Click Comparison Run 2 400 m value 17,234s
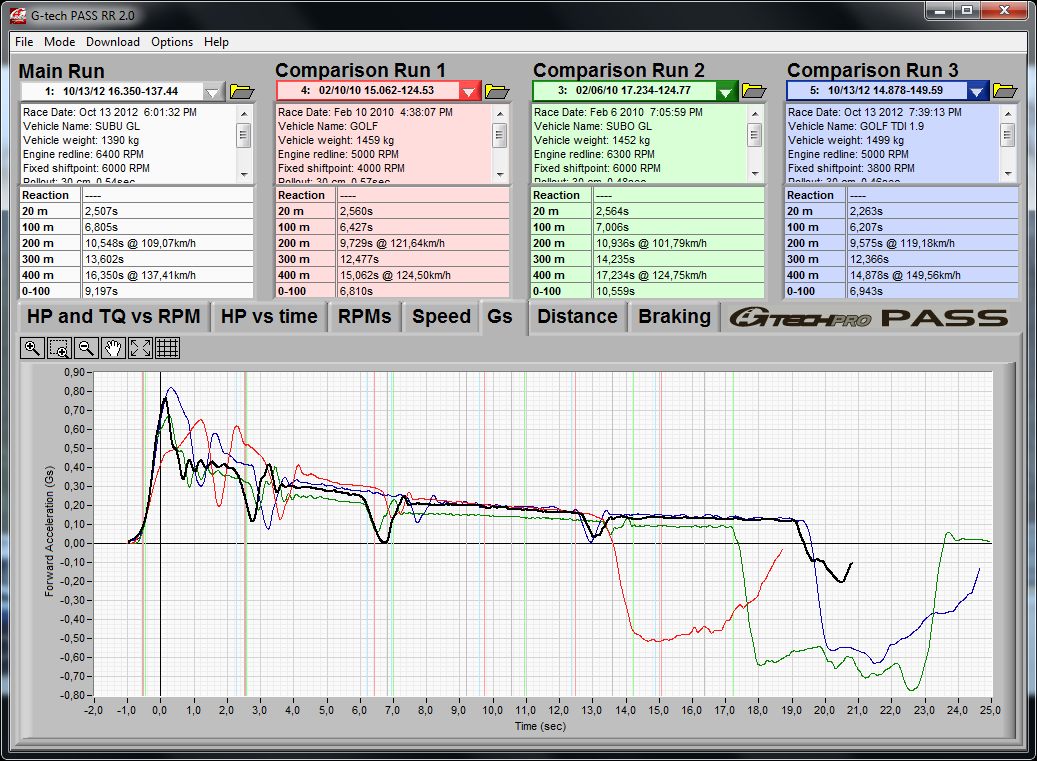This screenshot has width=1037, height=761. 679,275
